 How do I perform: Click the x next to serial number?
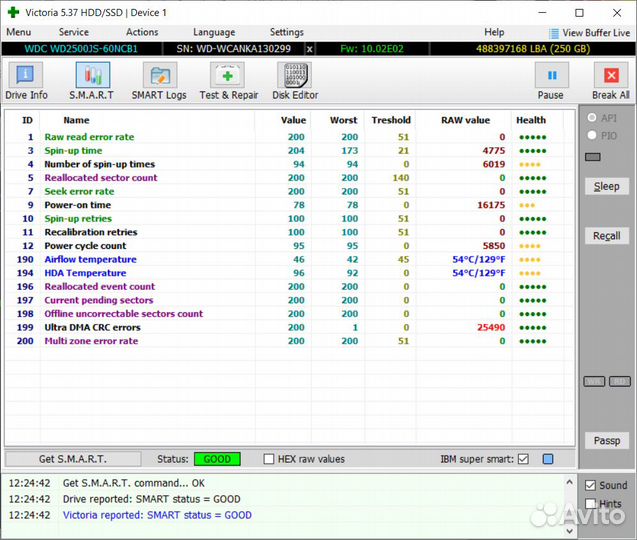[309, 48]
